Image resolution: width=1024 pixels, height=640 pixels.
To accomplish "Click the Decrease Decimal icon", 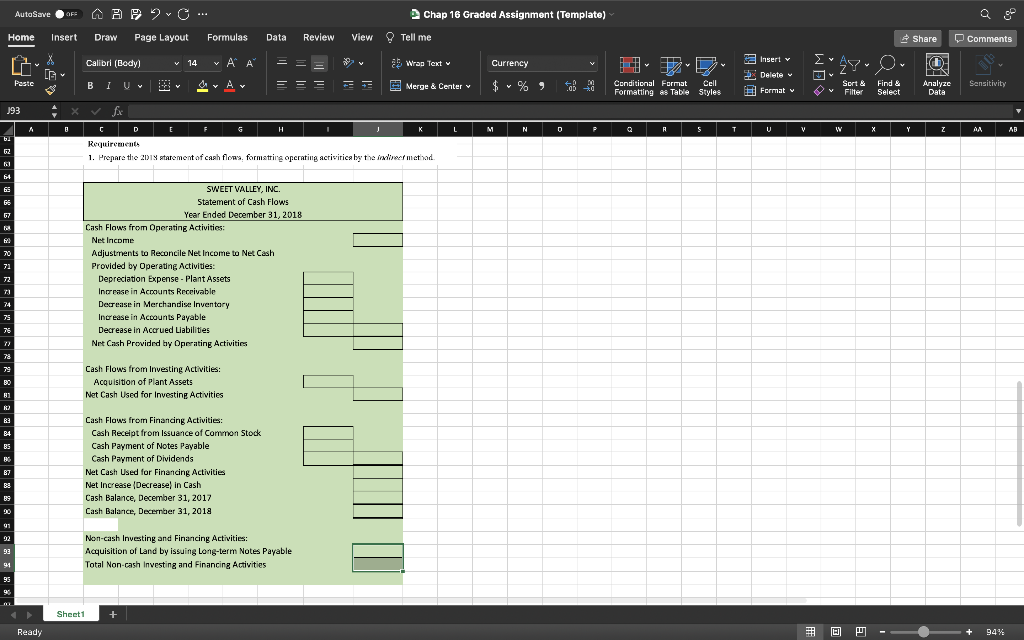I will pos(590,86).
